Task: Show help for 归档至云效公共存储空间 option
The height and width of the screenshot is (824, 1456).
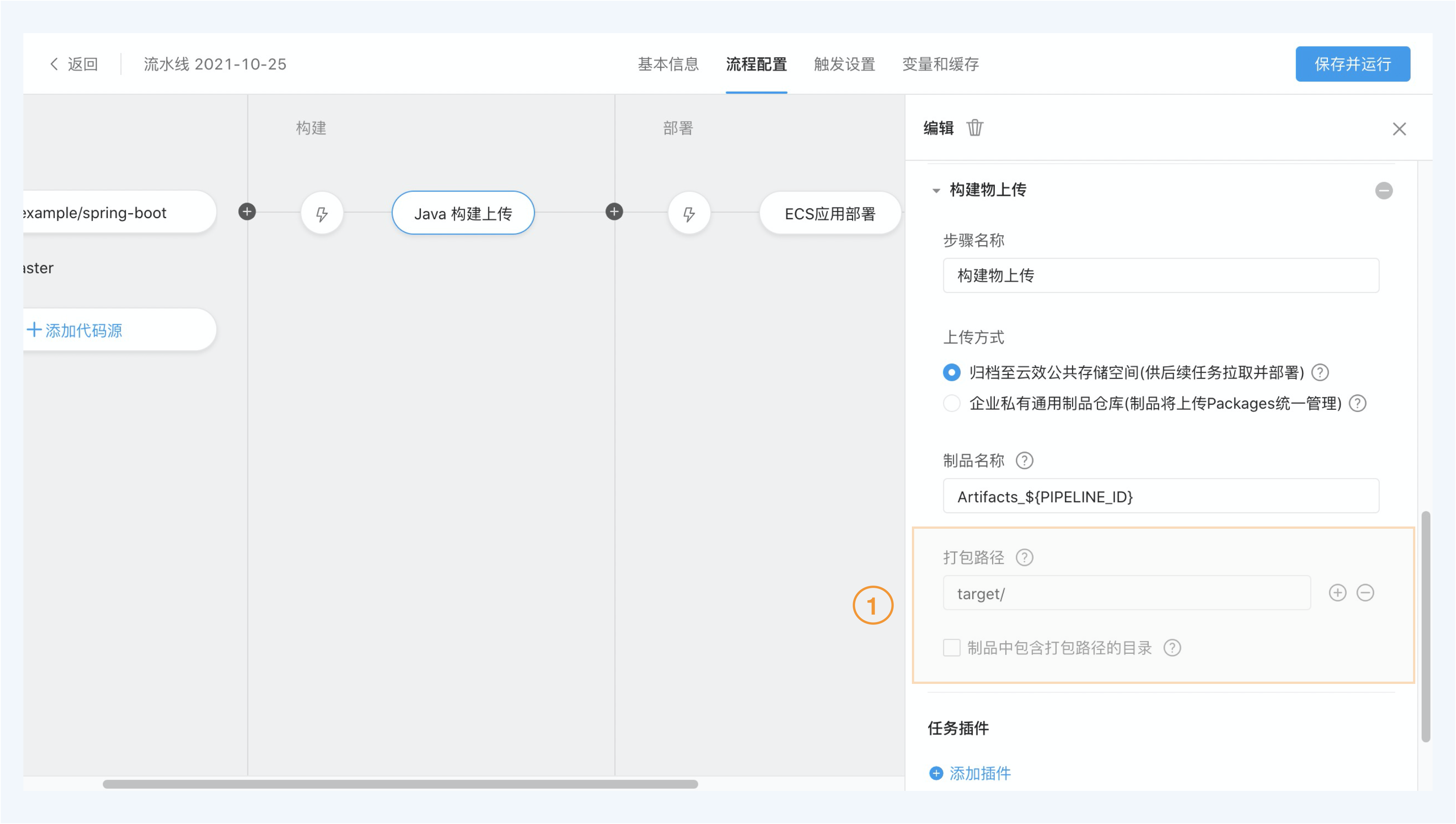Action: click(1320, 372)
